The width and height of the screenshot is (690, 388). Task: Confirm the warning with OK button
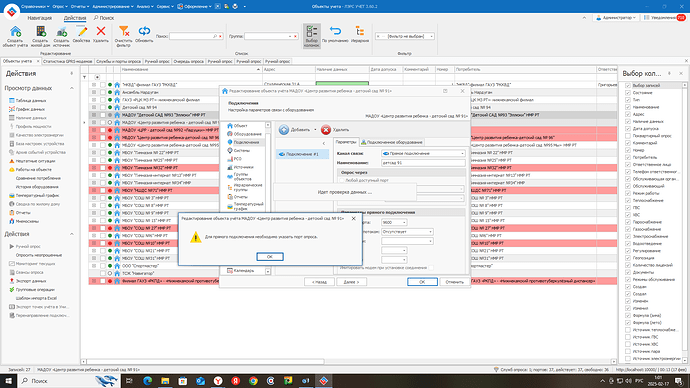click(270, 256)
